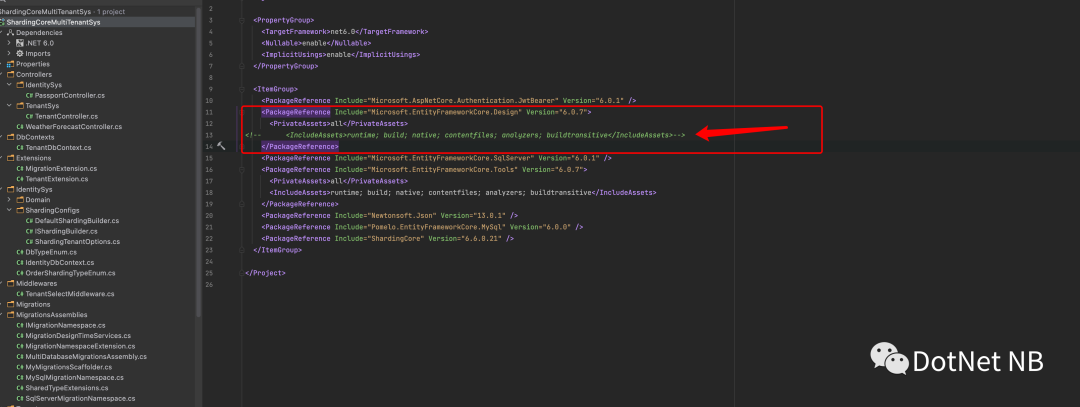Viewport: 1080px width, 407px height.
Task: Select OrderShardingTypeEnum.cs in the tree
Action: (70, 273)
